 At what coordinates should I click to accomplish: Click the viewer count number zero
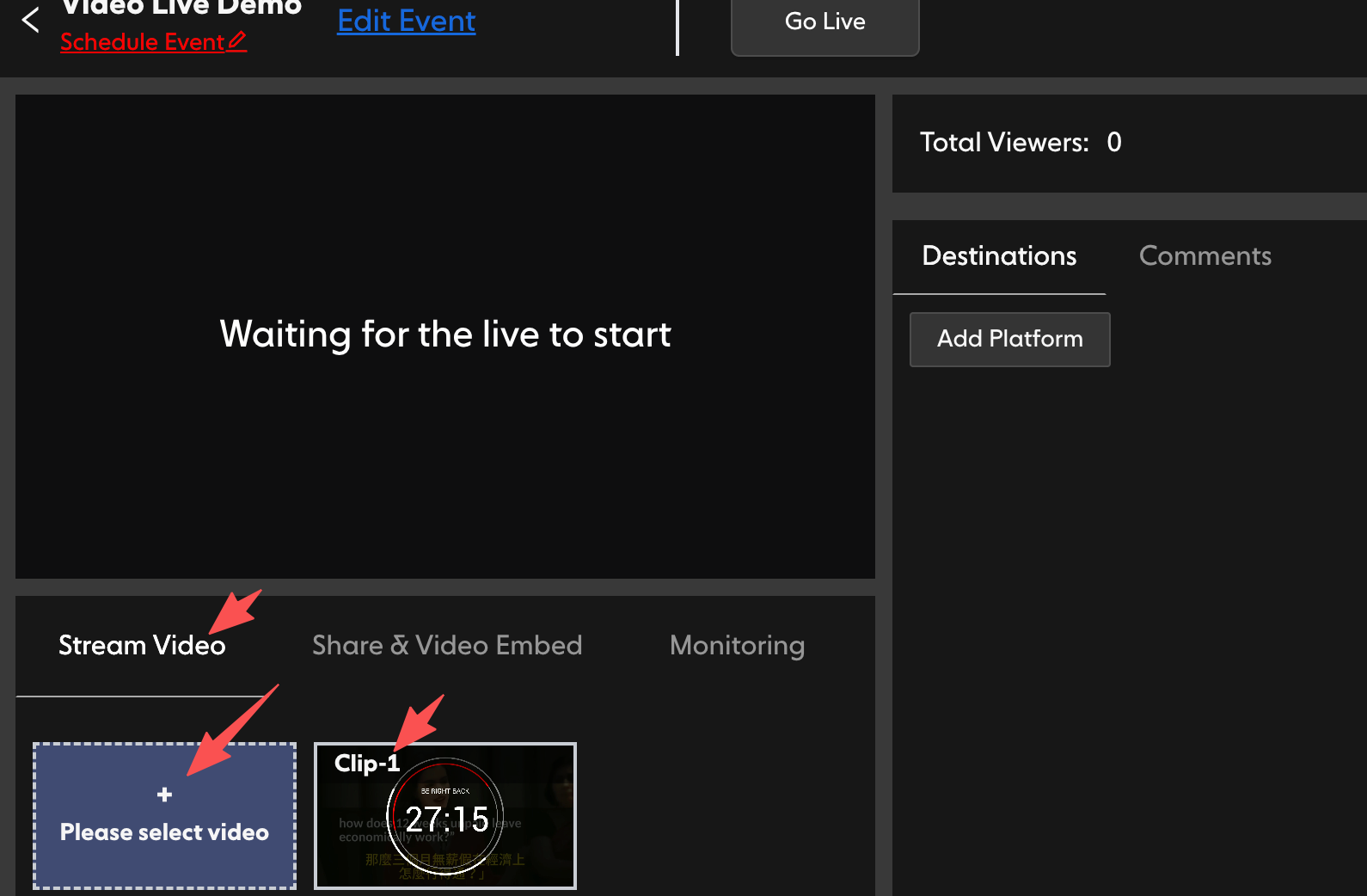click(x=1114, y=142)
